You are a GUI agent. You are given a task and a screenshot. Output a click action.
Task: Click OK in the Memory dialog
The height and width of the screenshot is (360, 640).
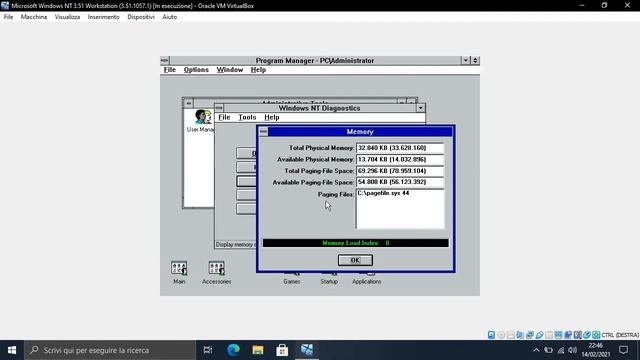click(x=355, y=260)
